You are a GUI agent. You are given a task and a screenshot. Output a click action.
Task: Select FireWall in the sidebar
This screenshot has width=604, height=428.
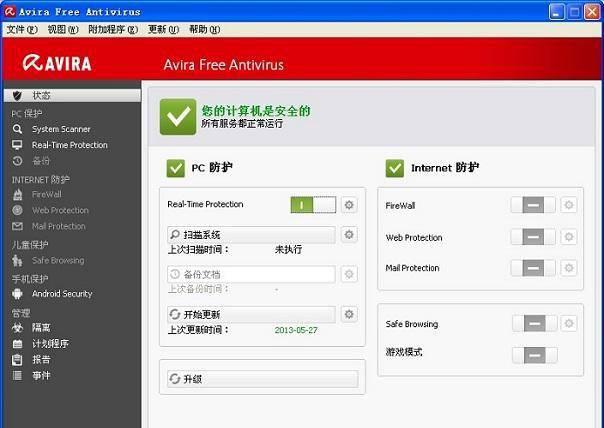47,195
